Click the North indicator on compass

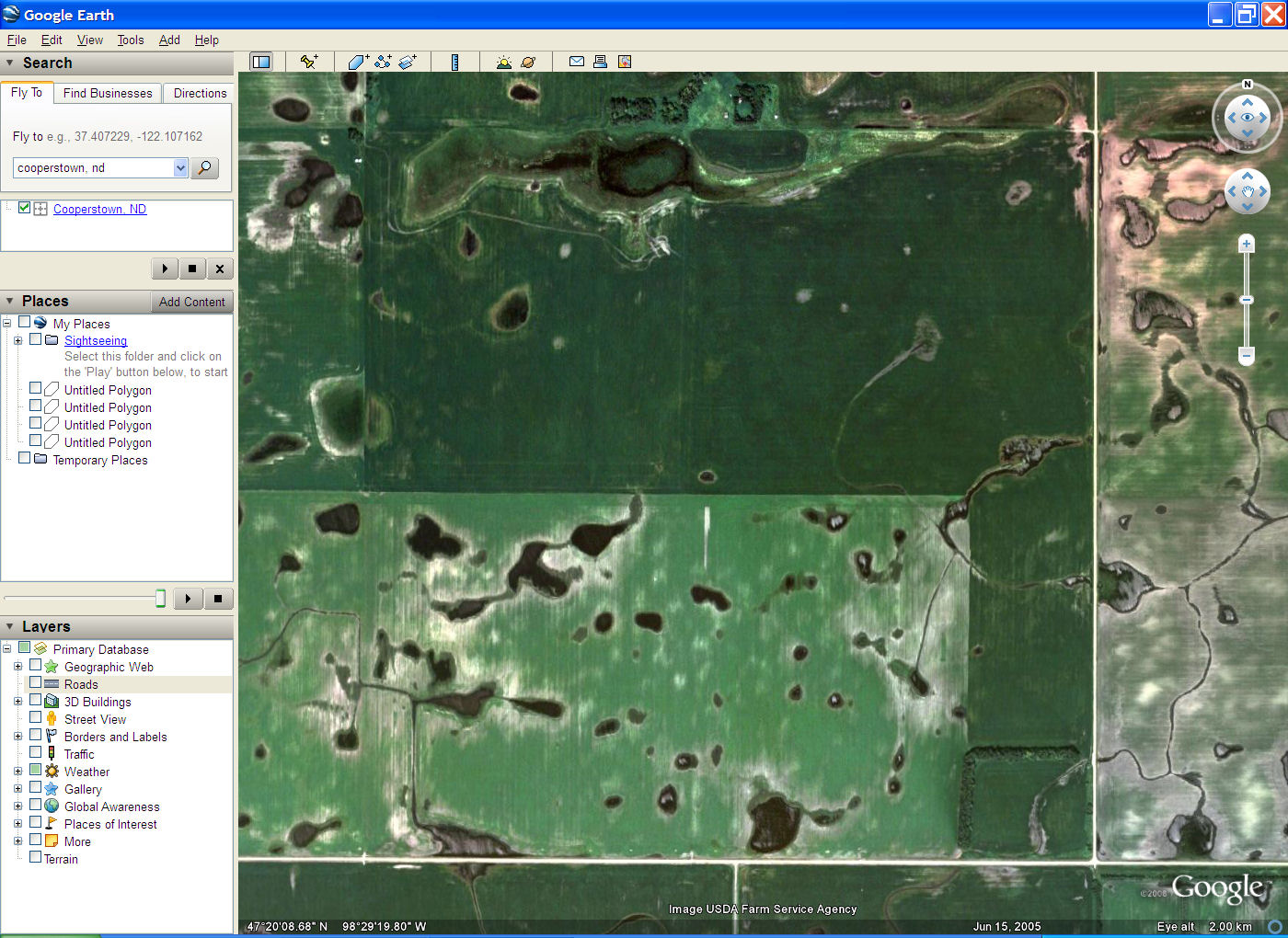[1248, 85]
